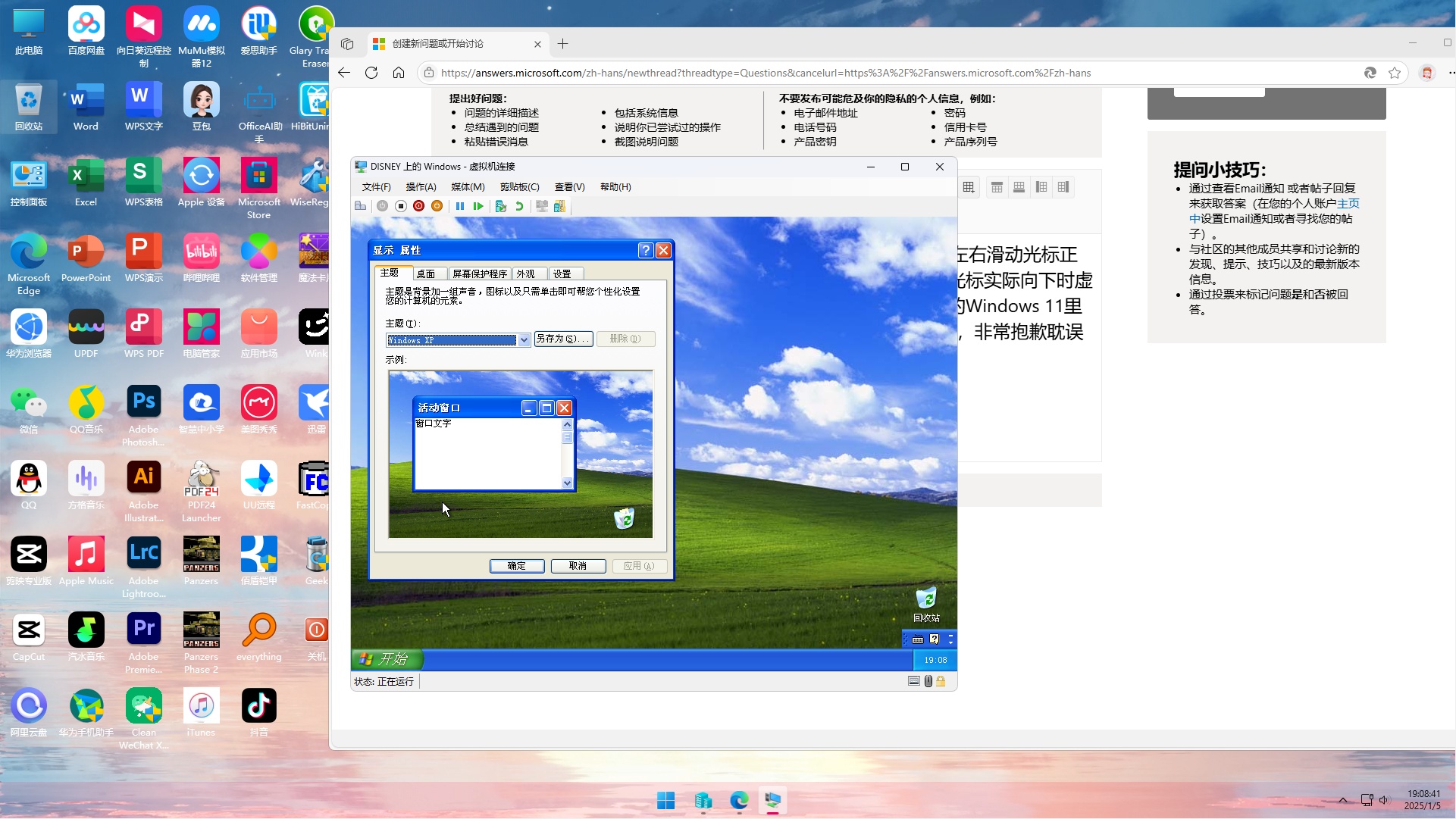Screen dimensions: 1456x819
Task: Open Adobe Photoshop desktop icon
Action: [x=143, y=417]
